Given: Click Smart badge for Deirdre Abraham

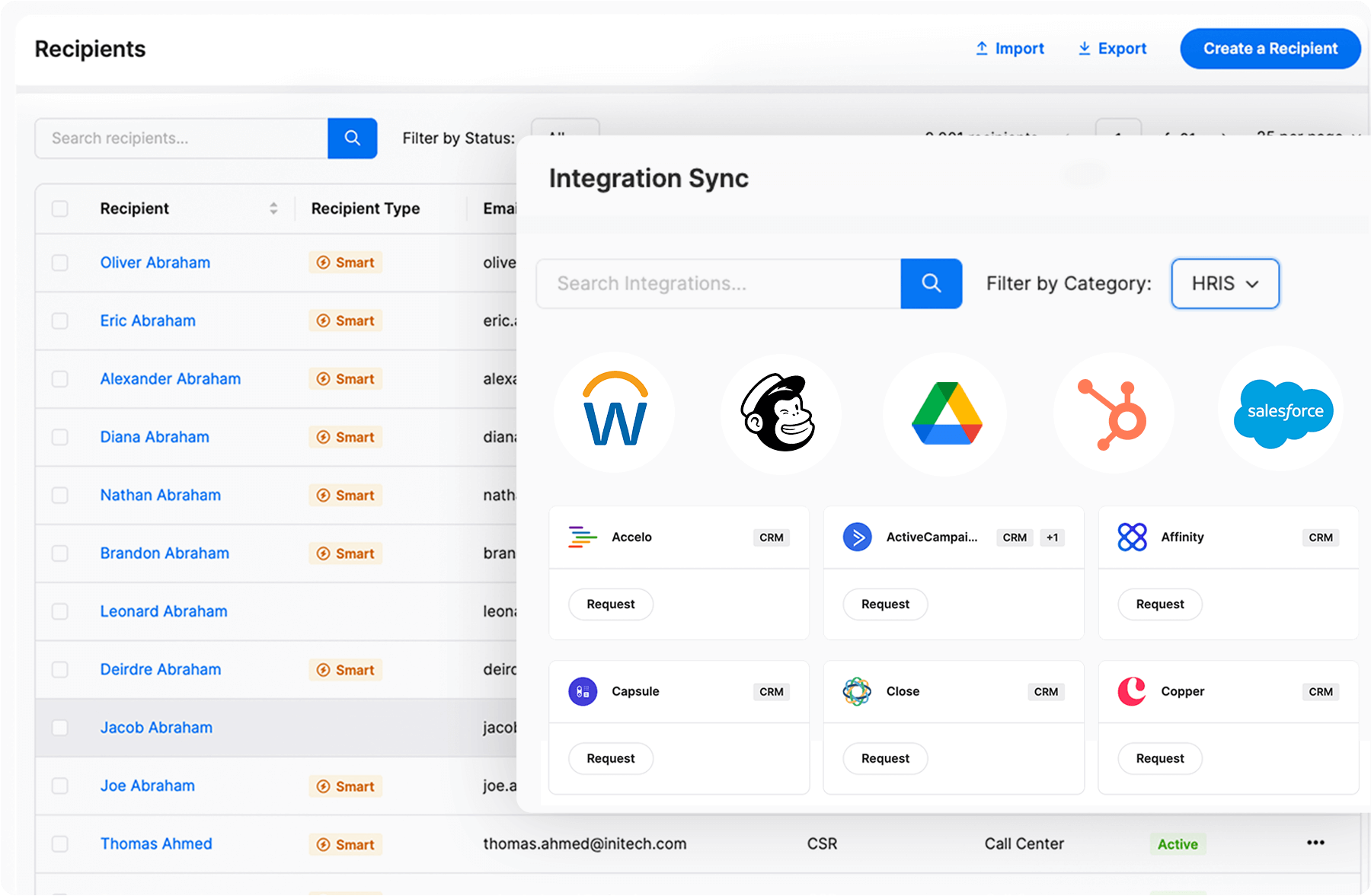Looking at the screenshot, I should (x=346, y=670).
